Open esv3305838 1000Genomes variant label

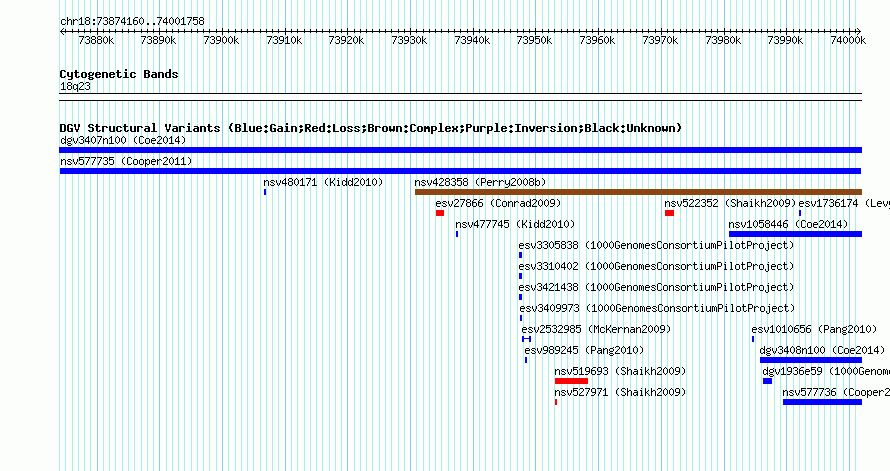(656, 245)
